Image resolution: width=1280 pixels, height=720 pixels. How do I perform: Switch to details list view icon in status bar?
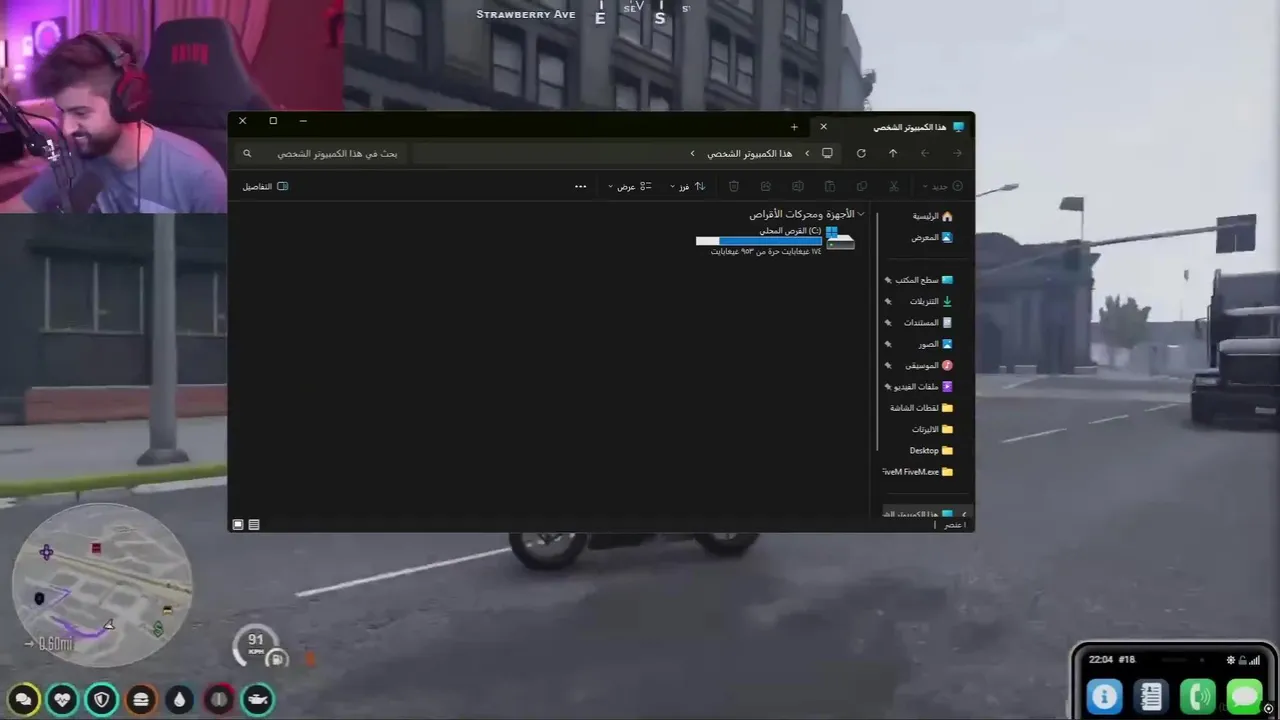(x=254, y=524)
